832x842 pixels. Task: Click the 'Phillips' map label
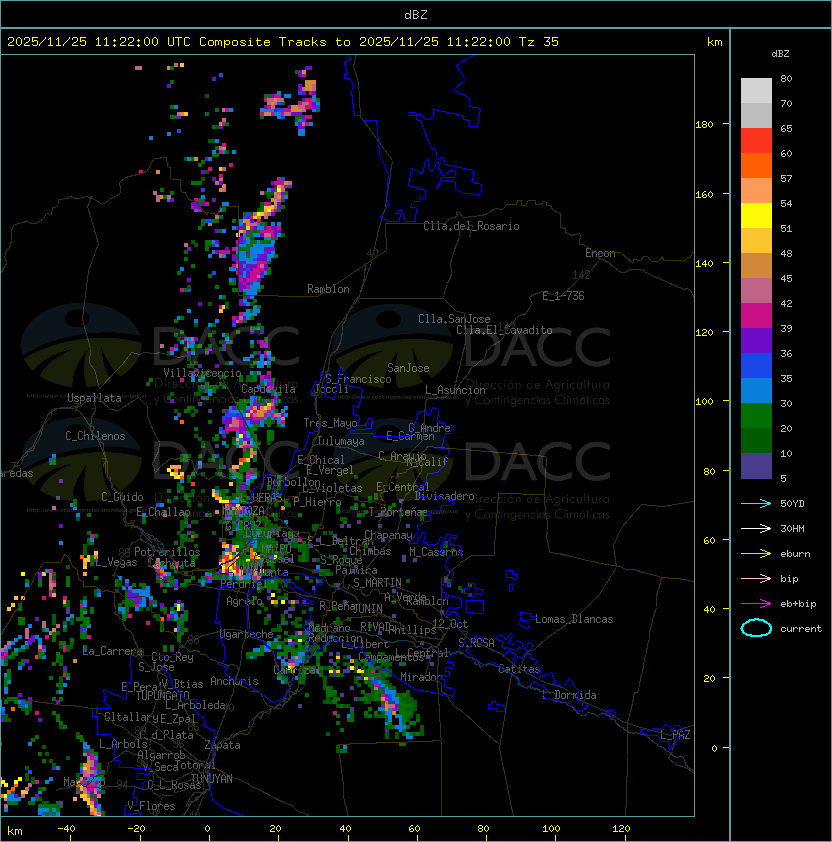413,630
